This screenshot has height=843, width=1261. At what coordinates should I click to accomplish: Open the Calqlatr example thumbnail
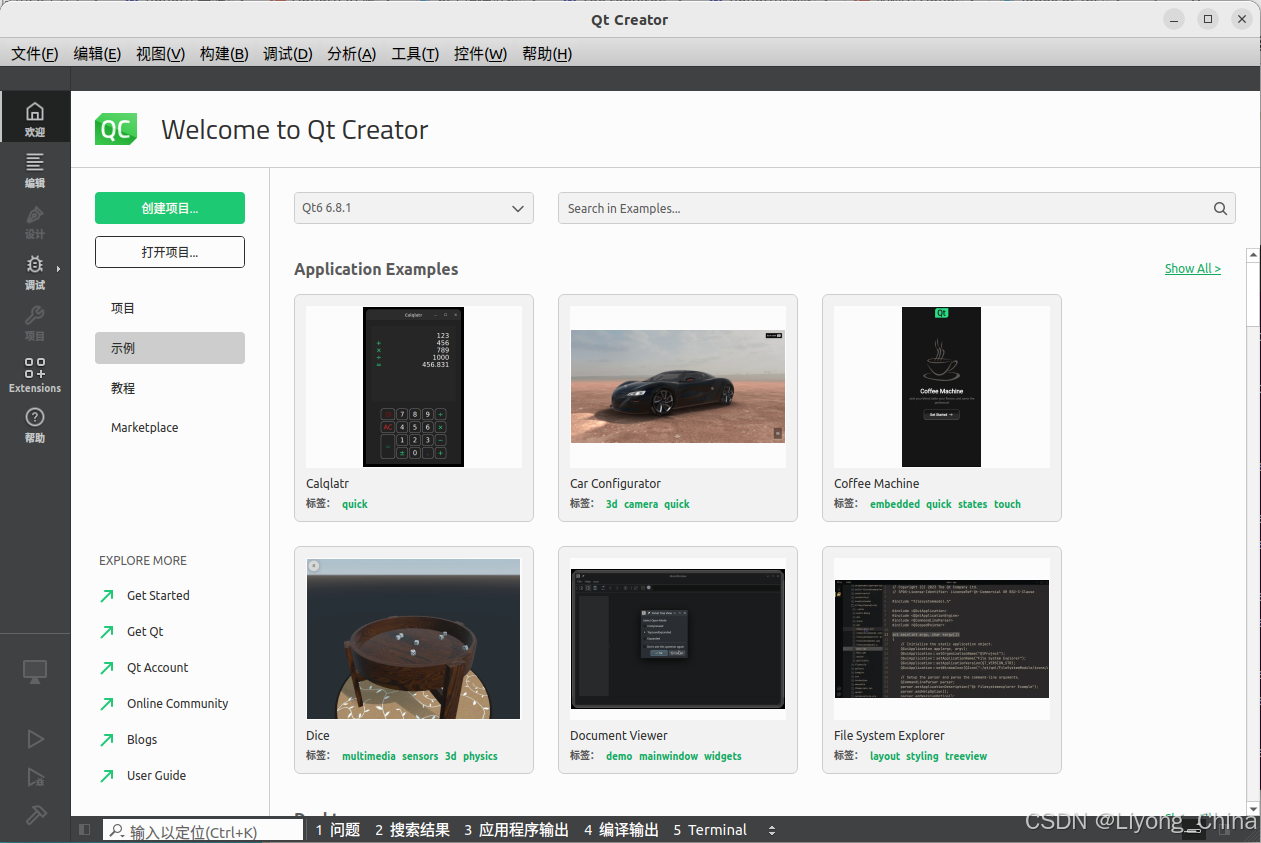click(x=414, y=387)
